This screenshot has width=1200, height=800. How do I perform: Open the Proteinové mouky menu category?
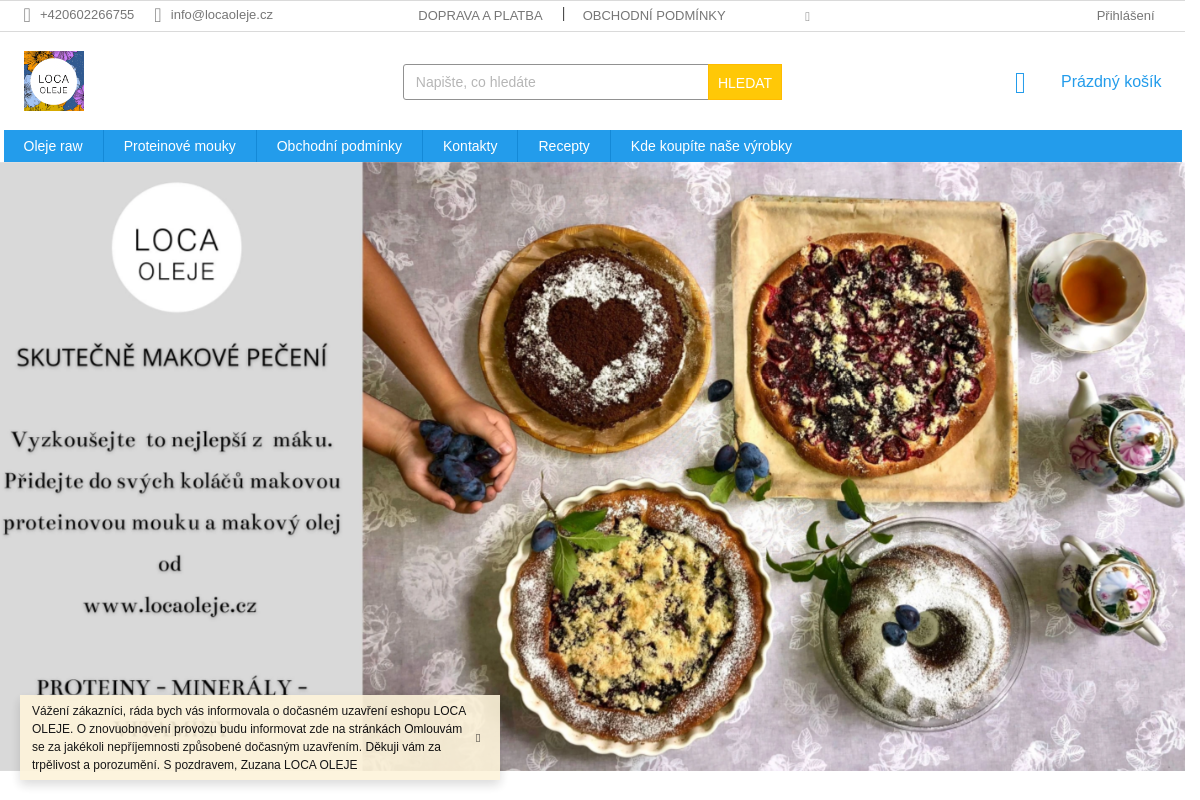click(x=180, y=146)
